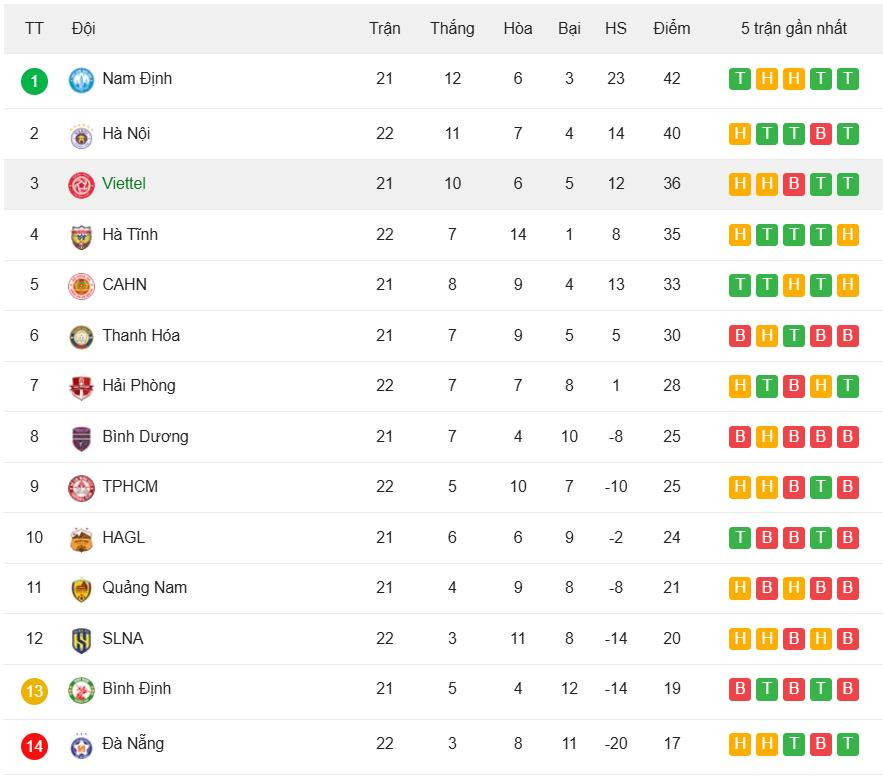The image size is (883, 782).
Task: Click the Viettel team logo
Action: pos(81,185)
